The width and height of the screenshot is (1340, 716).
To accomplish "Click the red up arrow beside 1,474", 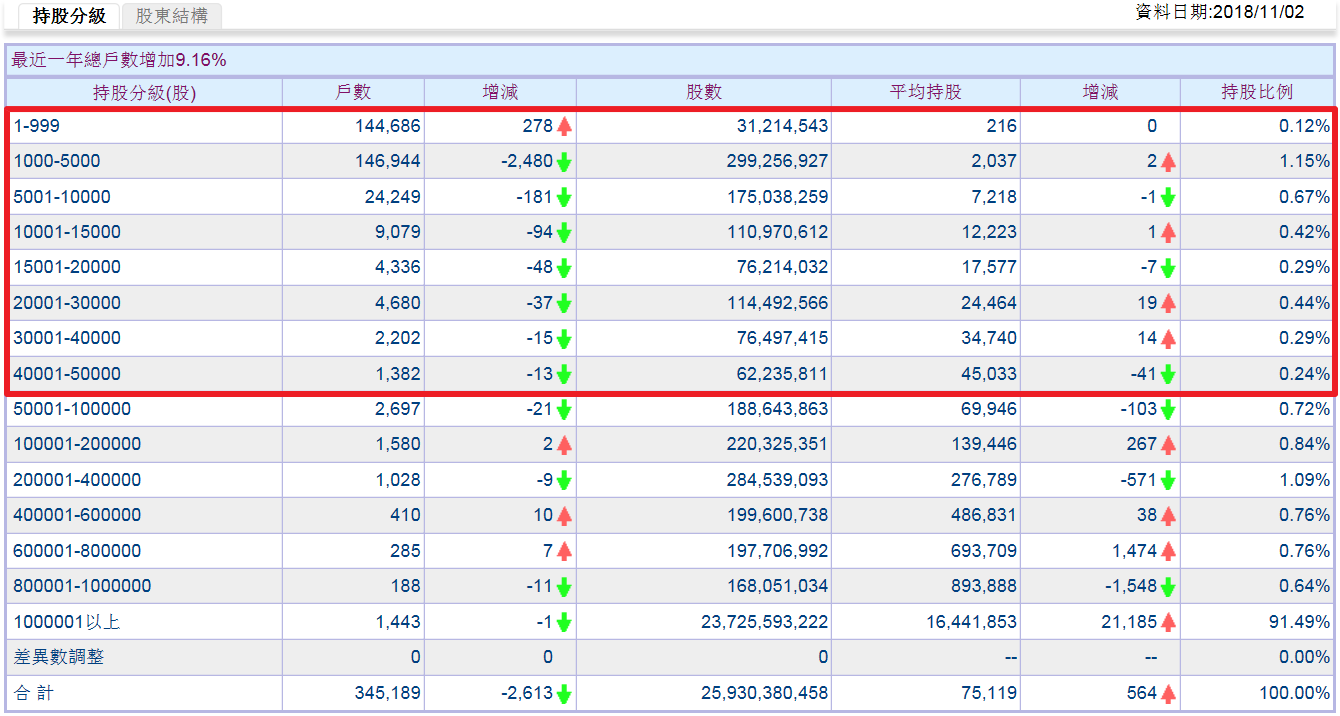I will pyautogui.click(x=1168, y=551).
